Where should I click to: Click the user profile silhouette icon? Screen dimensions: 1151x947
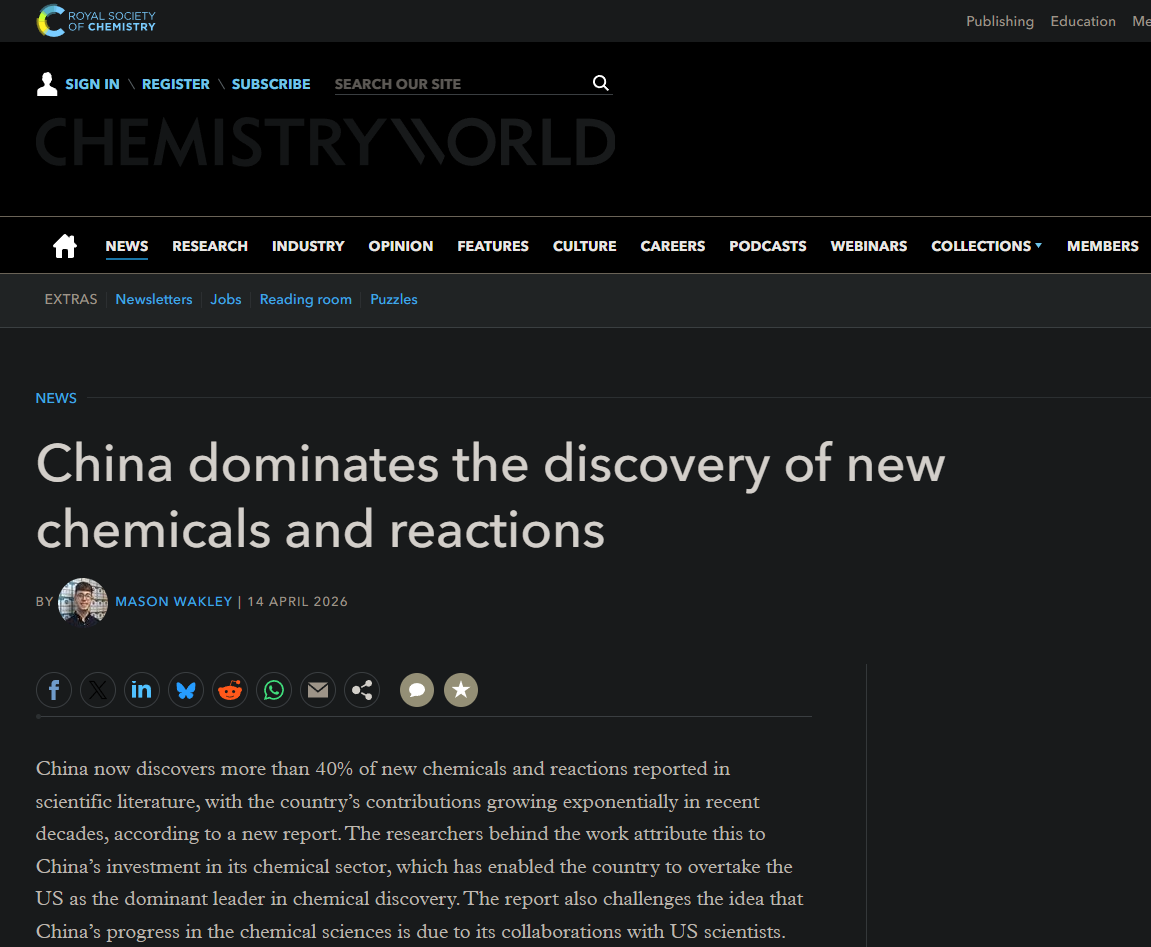[47, 84]
